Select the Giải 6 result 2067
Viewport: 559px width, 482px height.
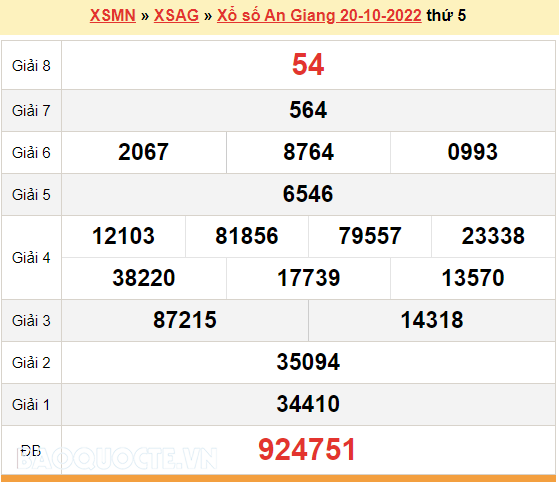(x=143, y=152)
